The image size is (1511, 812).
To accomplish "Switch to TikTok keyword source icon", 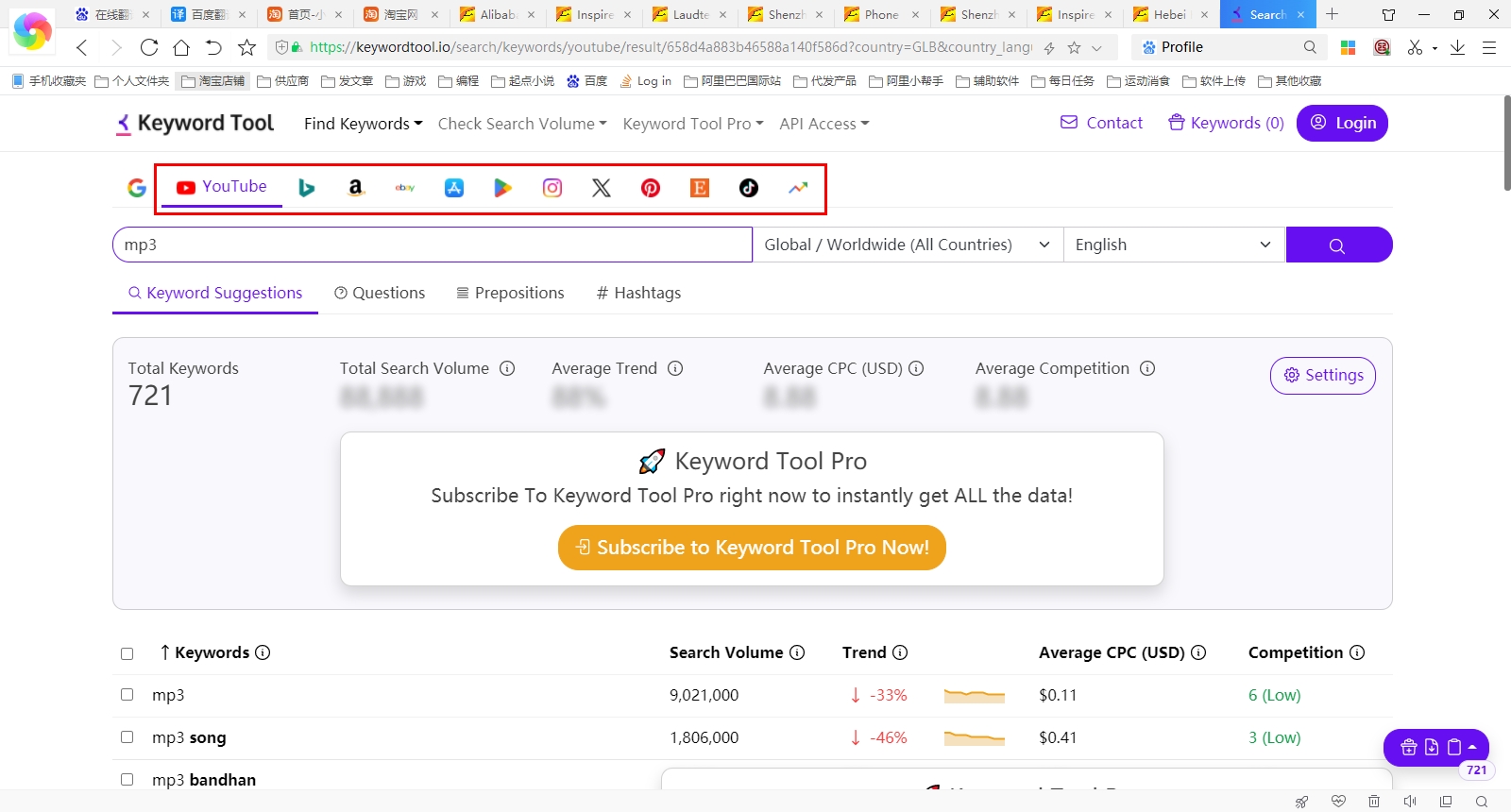I will coord(749,188).
